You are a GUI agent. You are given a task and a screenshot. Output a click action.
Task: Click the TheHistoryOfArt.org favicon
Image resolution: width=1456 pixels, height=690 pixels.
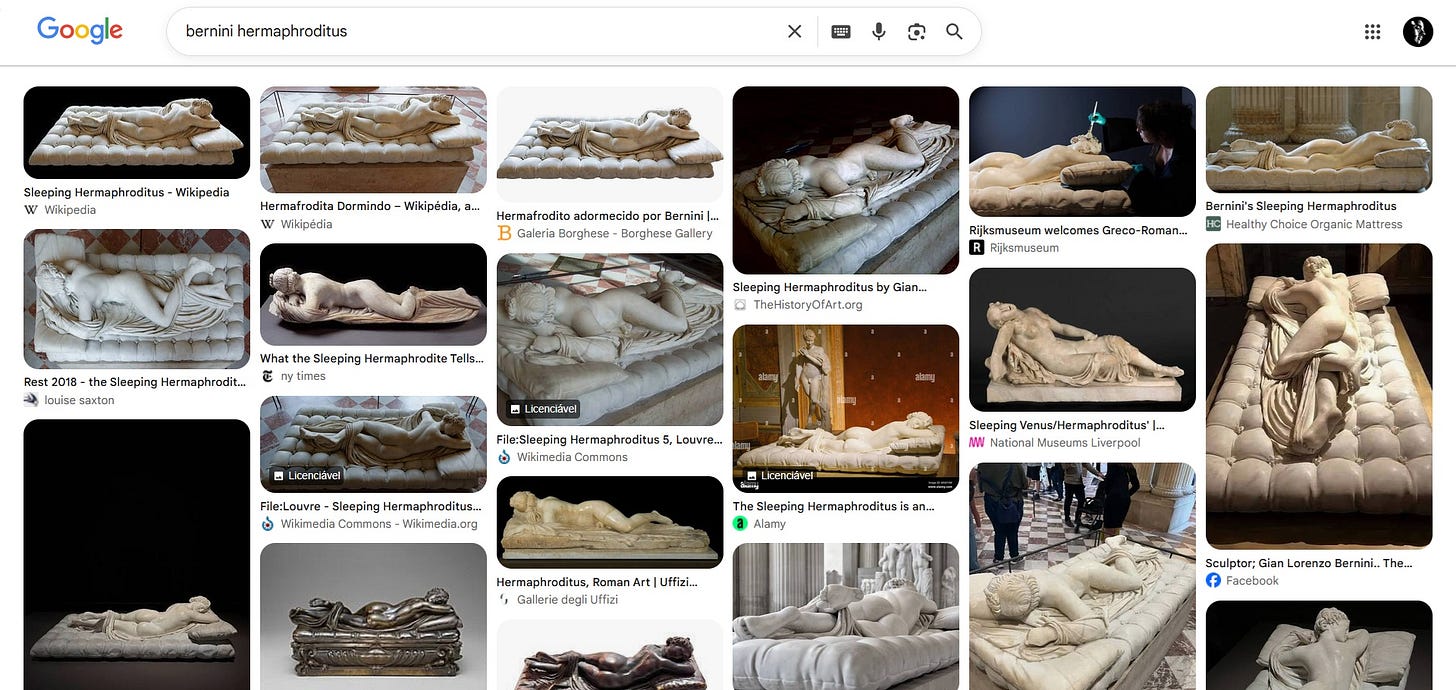tap(740, 304)
